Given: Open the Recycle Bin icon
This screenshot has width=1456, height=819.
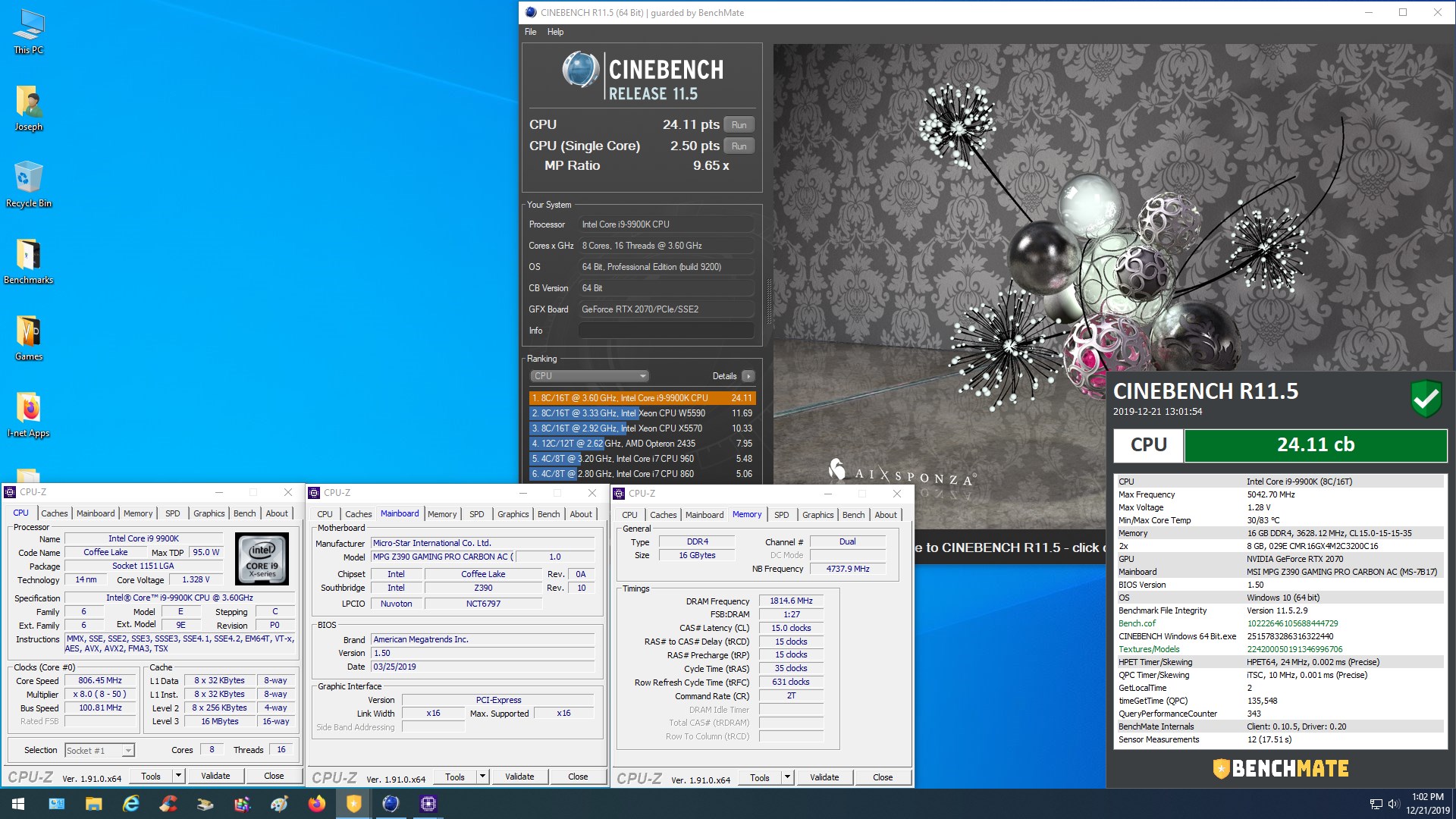Looking at the screenshot, I should (x=29, y=184).
